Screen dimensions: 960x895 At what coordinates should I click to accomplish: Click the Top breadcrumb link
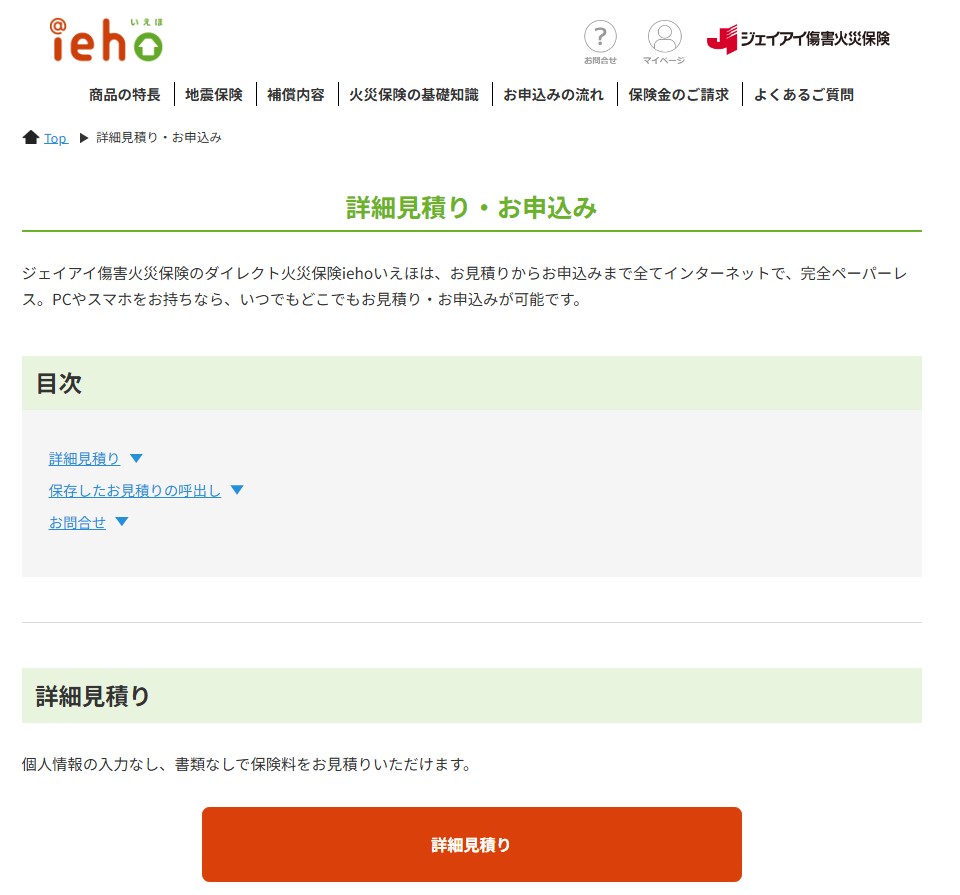tap(55, 138)
